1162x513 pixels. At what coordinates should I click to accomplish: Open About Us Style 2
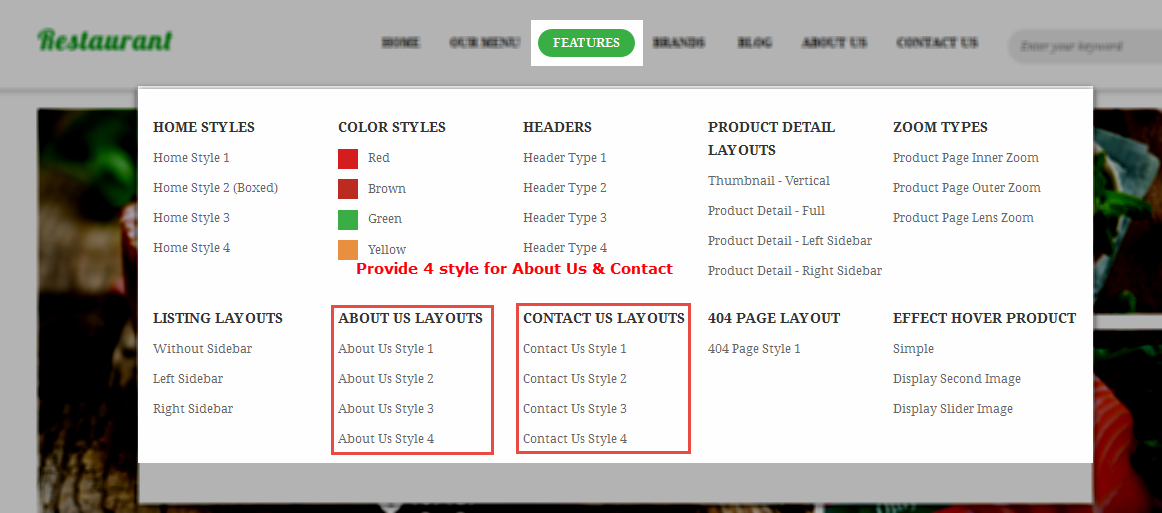(x=386, y=379)
